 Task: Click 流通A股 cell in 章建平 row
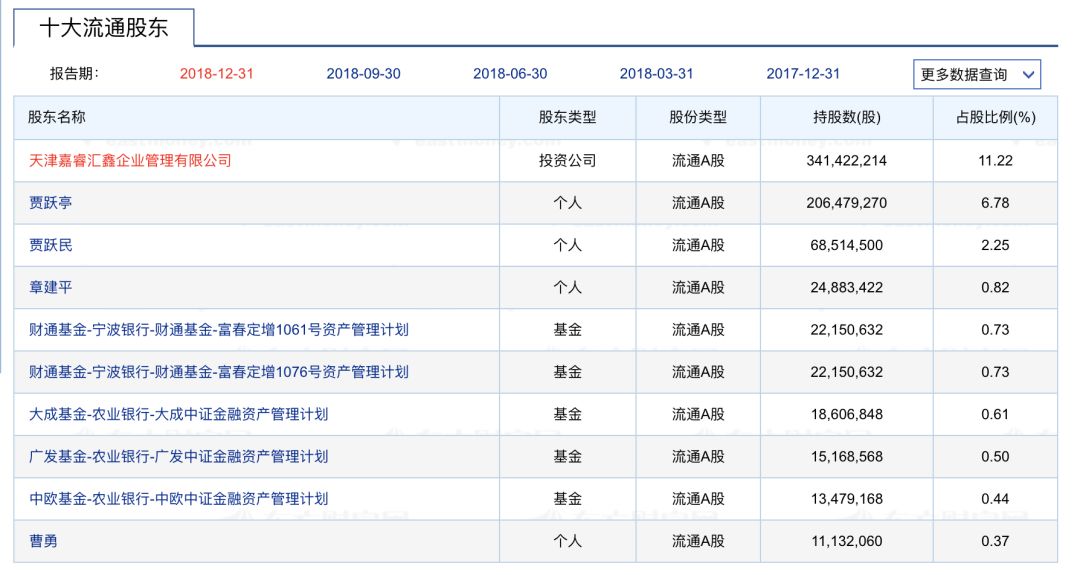coord(698,287)
